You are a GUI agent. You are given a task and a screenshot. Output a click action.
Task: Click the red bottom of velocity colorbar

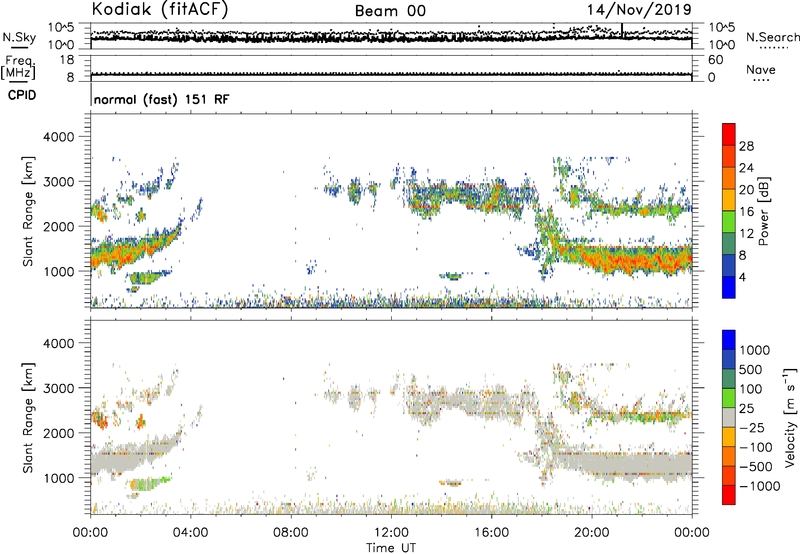(729, 495)
